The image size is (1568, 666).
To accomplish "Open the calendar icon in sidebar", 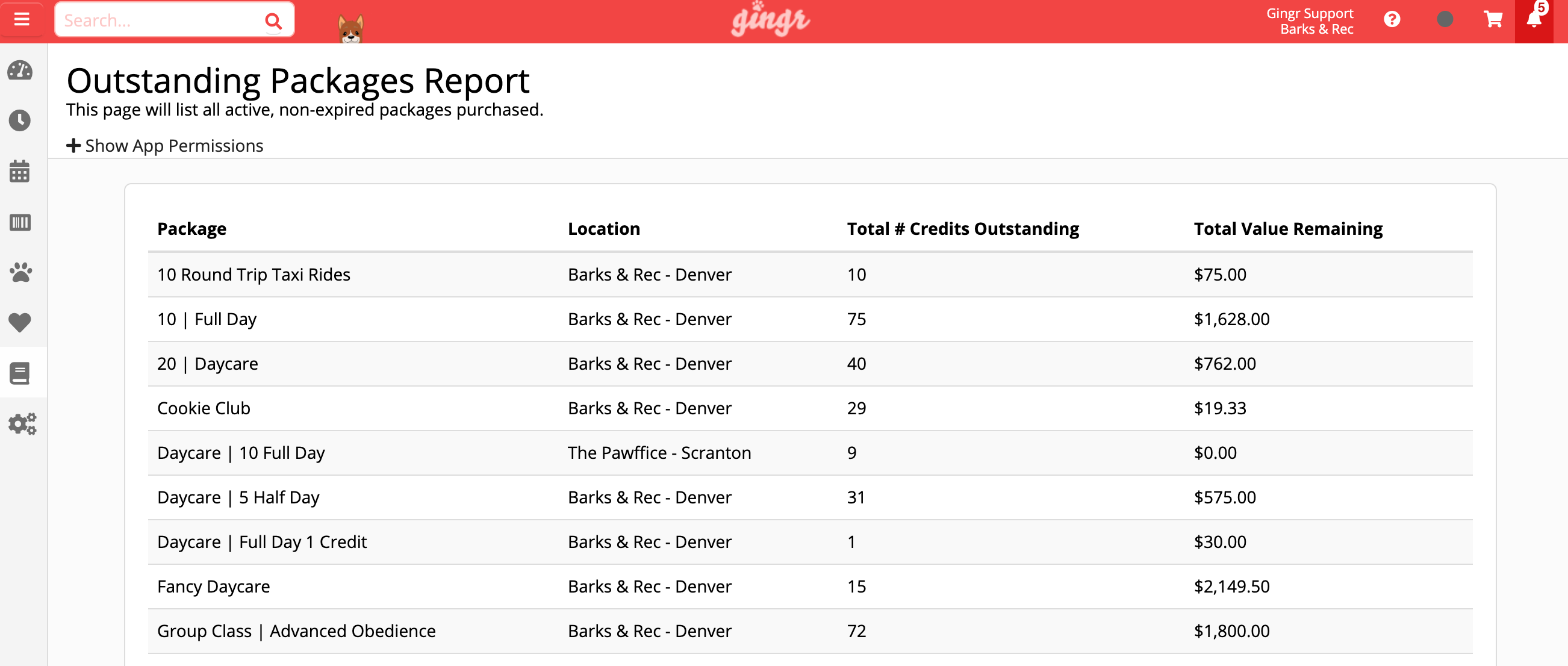I will [19, 171].
